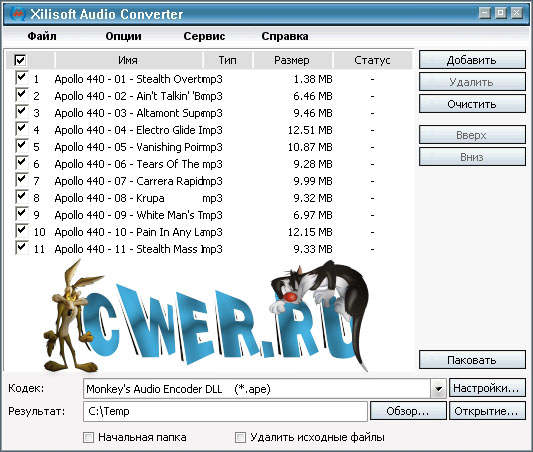This screenshot has width=533, height=452.
Task: Browse output folder with Обзор... button
Action: point(408,411)
